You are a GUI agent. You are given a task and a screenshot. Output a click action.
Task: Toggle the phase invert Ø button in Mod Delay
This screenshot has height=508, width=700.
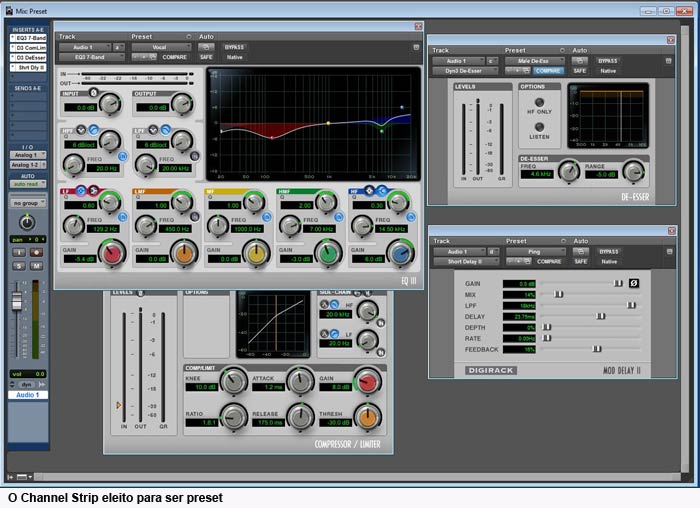click(634, 283)
